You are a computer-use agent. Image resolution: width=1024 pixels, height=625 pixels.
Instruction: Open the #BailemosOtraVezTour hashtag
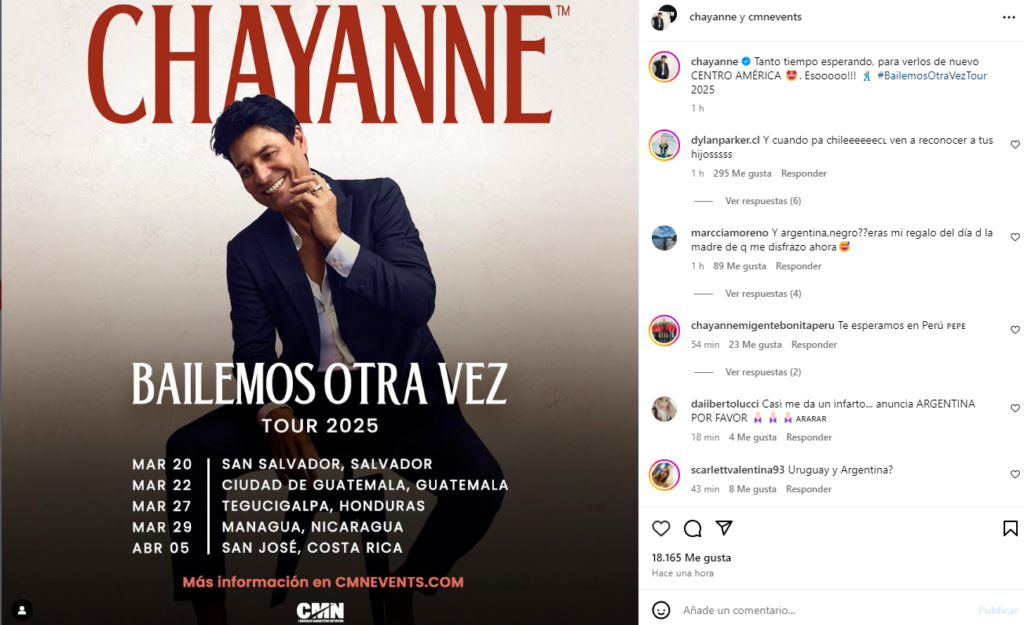(932, 76)
